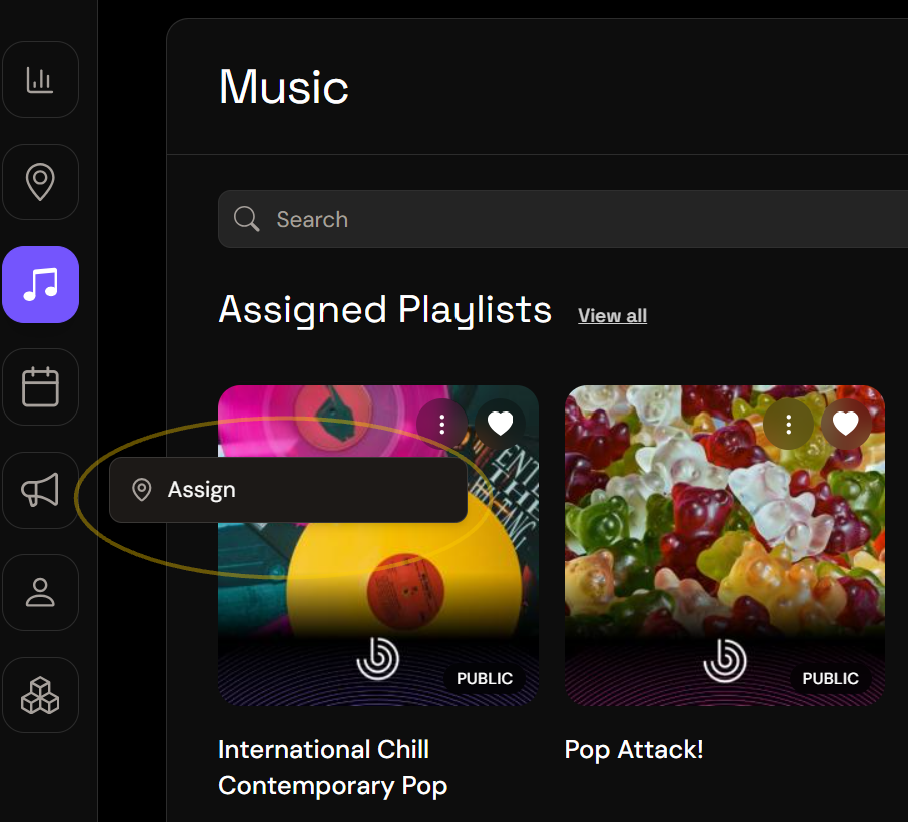The height and width of the screenshot is (822, 908).
Task: Open the gummy bears playlist cover
Action: point(724,545)
